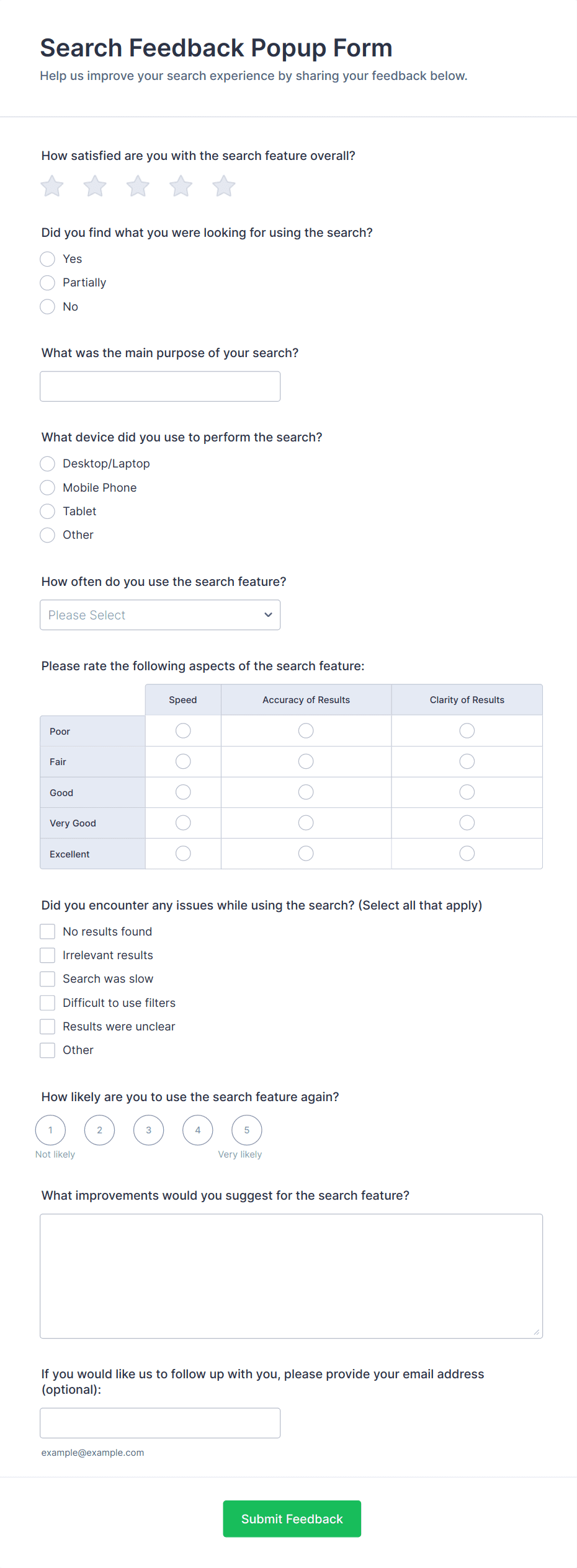Select Tablet as the search device
The image size is (577, 1568).
(x=48, y=512)
